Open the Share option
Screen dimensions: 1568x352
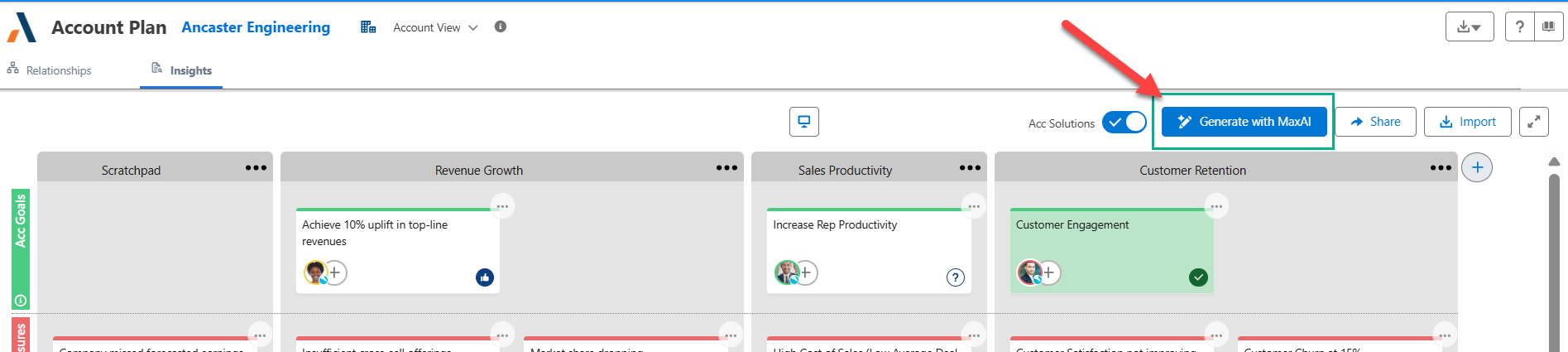pyautogui.click(x=1375, y=122)
